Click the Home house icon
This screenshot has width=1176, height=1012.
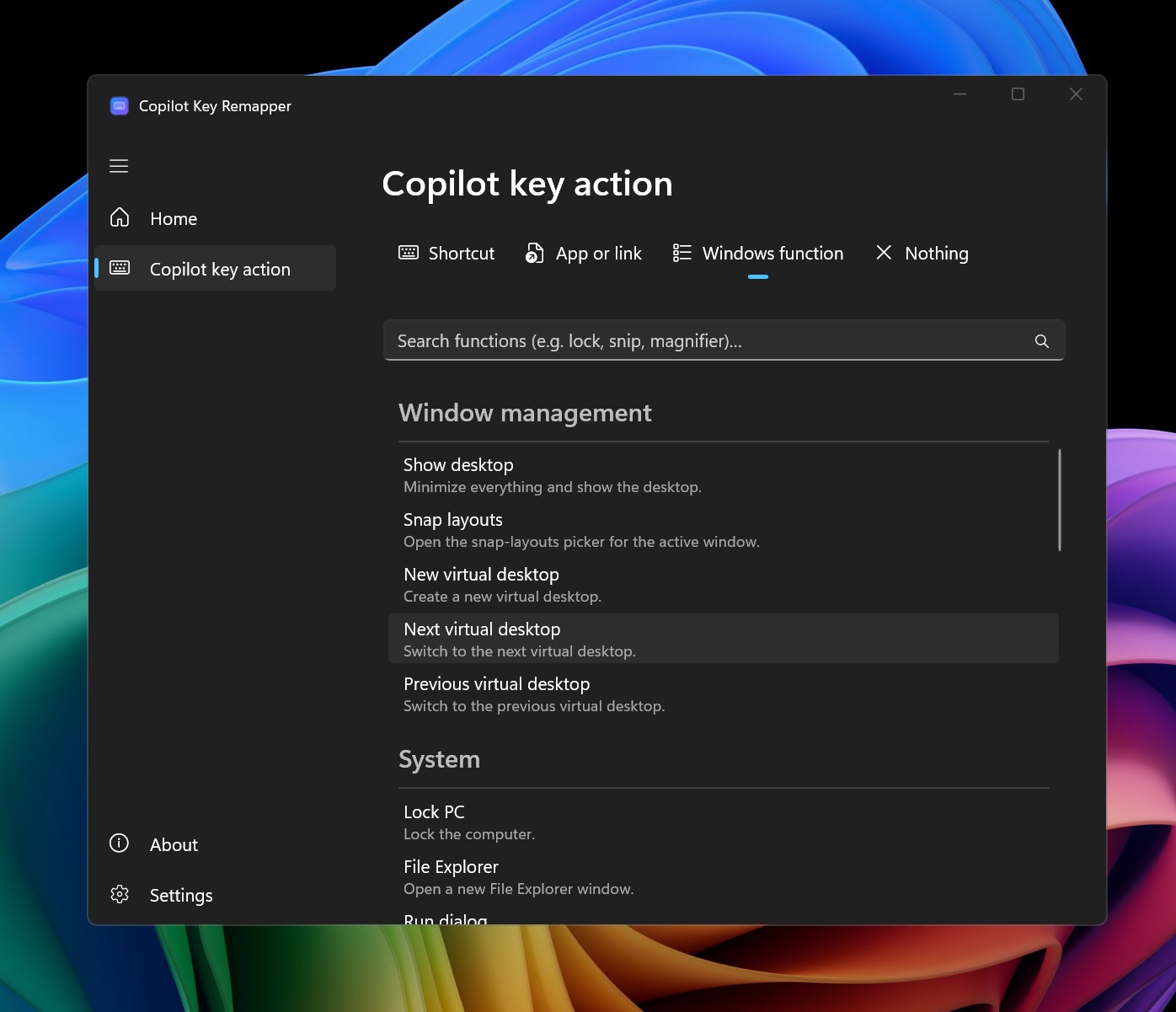120,218
